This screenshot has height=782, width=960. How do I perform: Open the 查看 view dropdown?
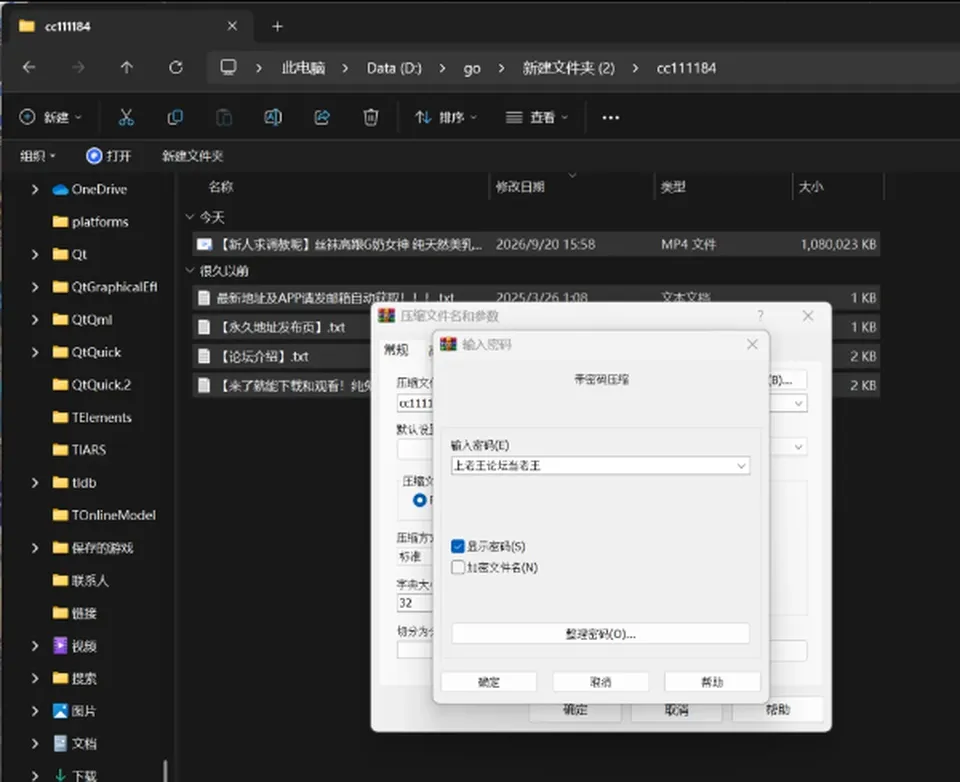tap(537, 117)
